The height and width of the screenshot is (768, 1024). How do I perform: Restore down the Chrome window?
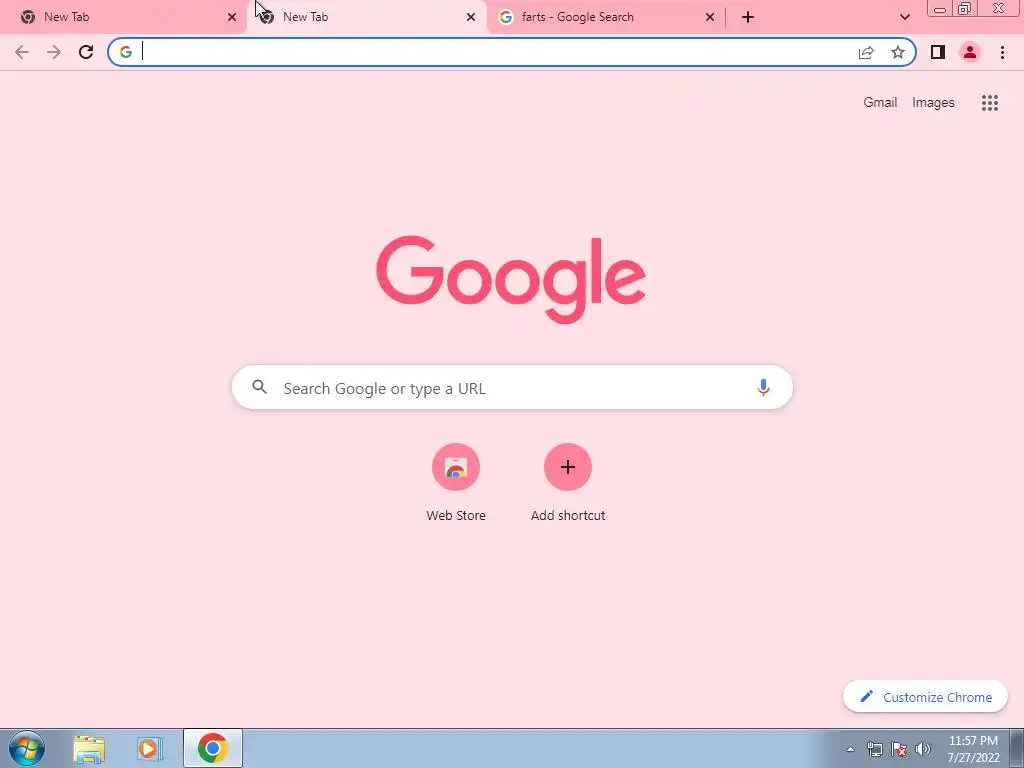965,9
